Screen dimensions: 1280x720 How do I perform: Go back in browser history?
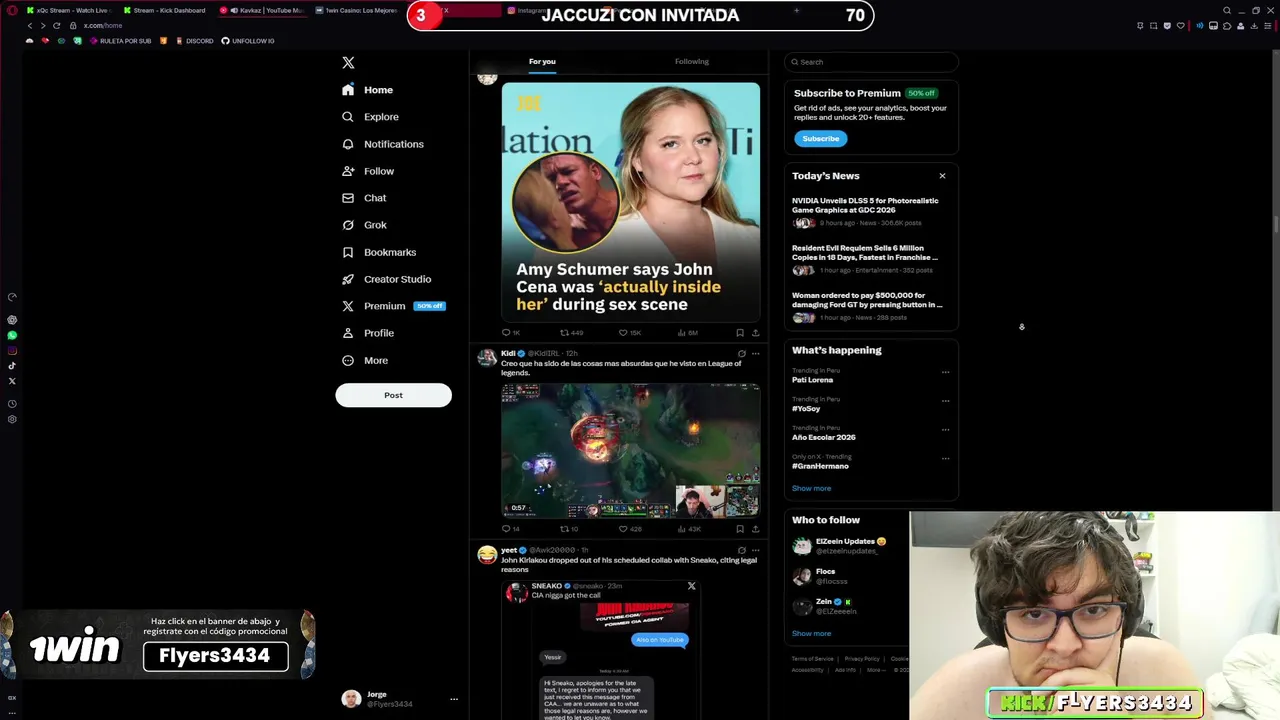[x=29, y=25]
